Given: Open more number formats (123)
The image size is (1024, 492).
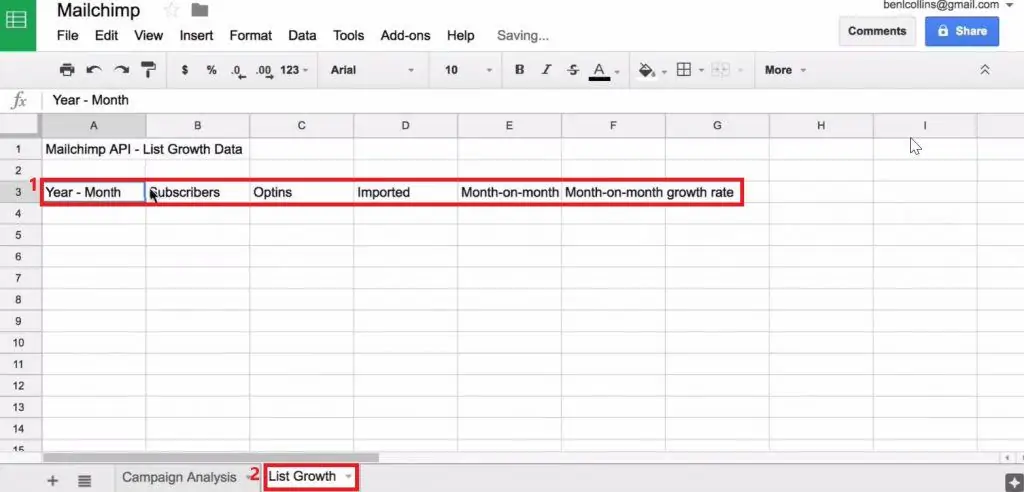Looking at the screenshot, I should click(x=294, y=70).
